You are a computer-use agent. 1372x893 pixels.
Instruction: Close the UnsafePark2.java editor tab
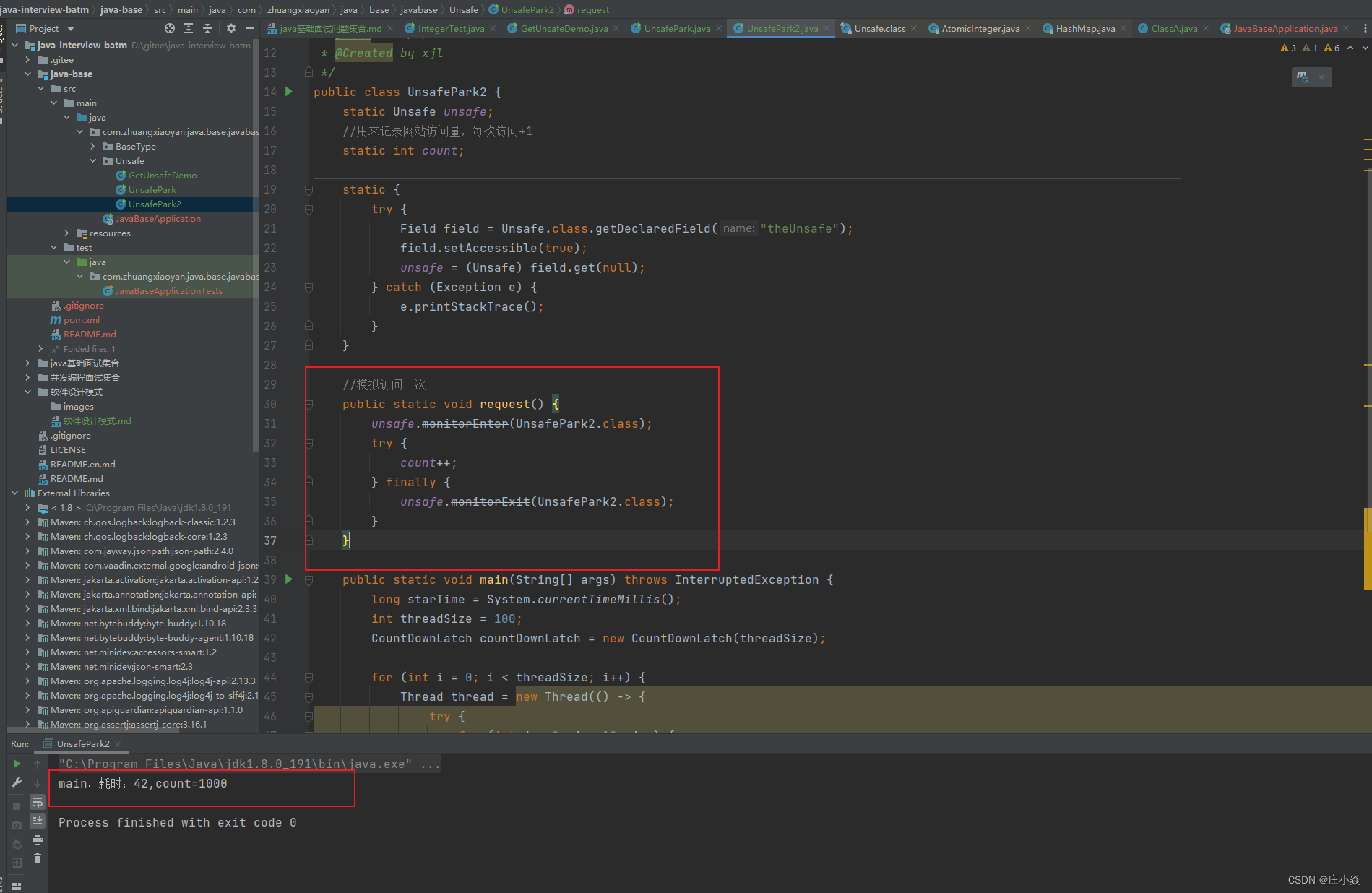pos(827,29)
